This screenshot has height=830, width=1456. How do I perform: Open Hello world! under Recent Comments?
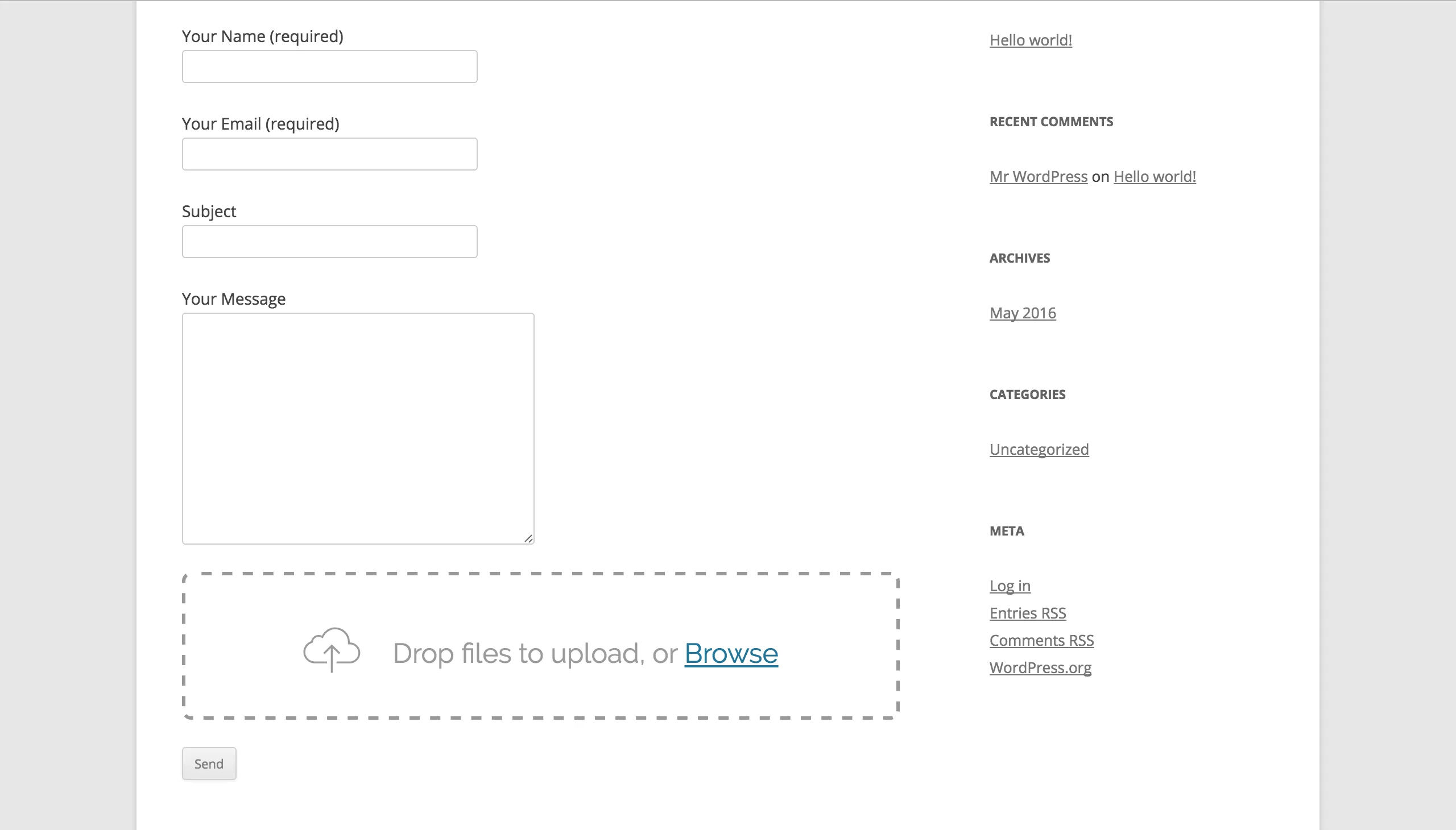1154,176
